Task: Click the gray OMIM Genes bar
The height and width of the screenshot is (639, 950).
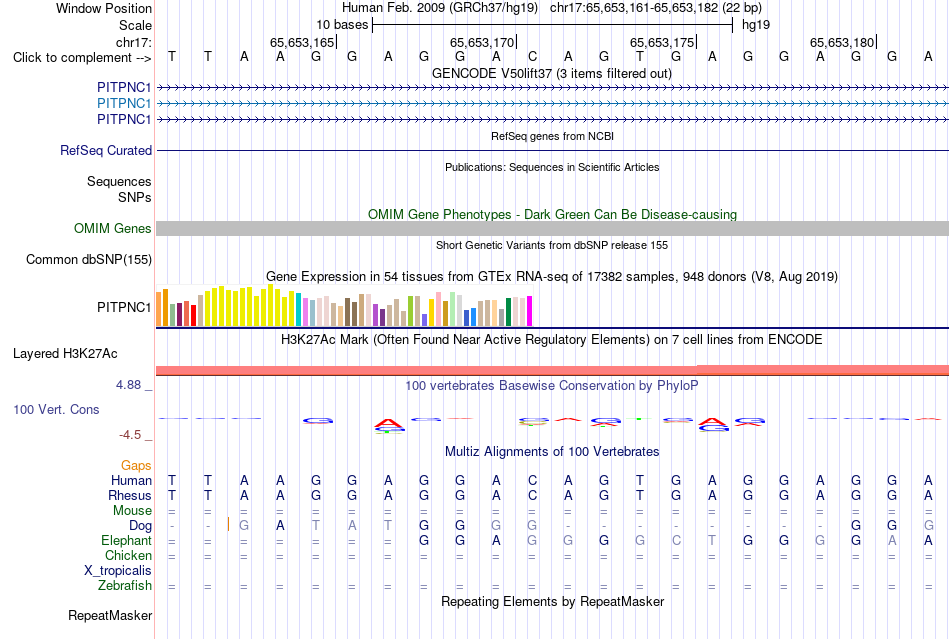Action: [x=552, y=228]
